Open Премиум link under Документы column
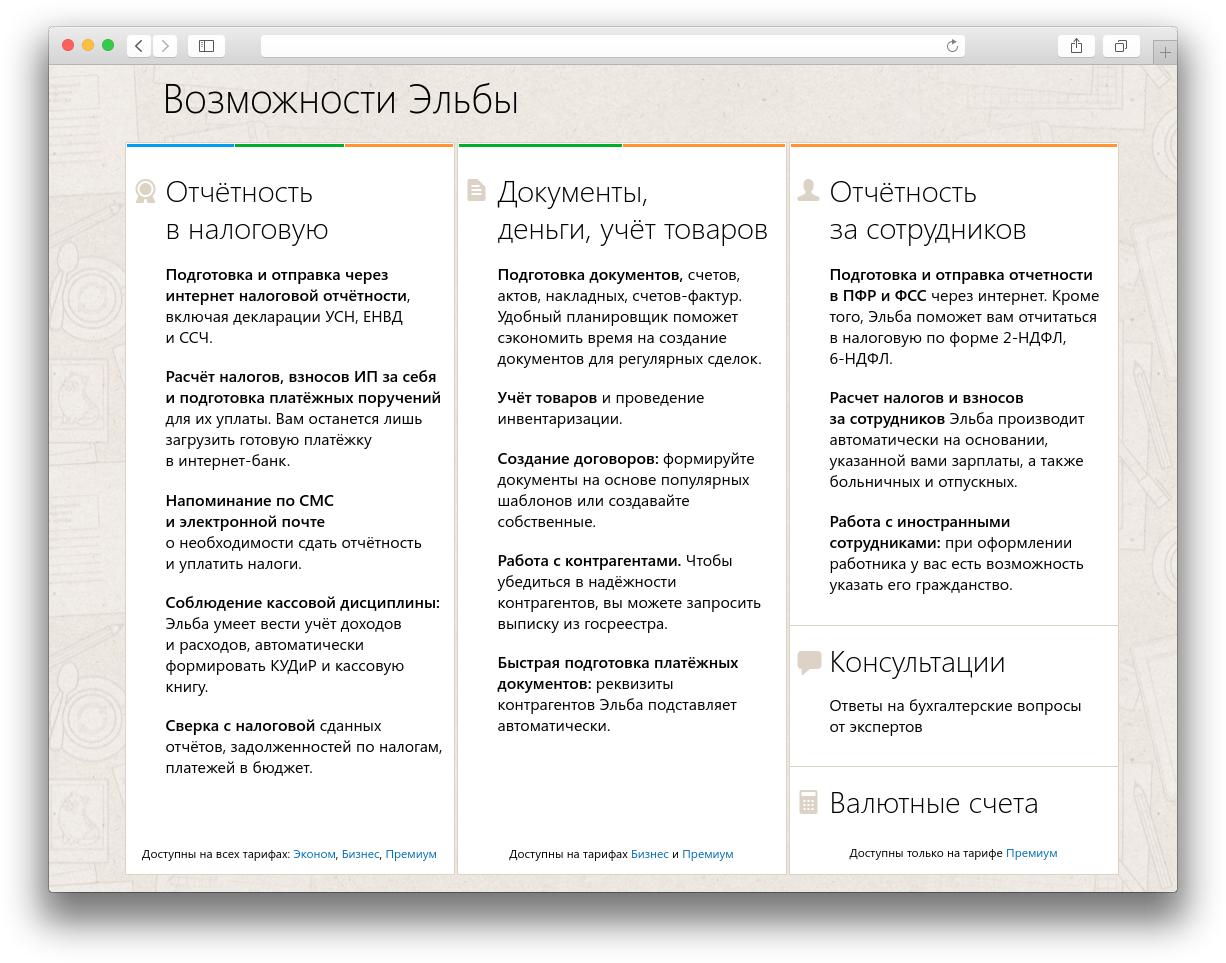The width and height of the screenshot is (1226, 963). [708, 854]
